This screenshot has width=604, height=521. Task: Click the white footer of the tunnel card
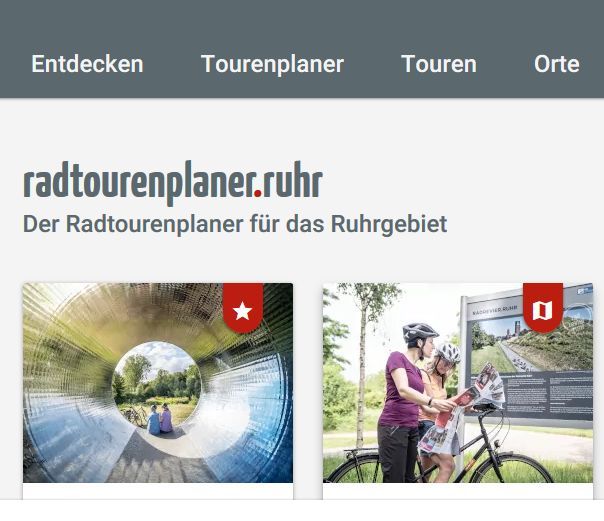coord(158,491)
